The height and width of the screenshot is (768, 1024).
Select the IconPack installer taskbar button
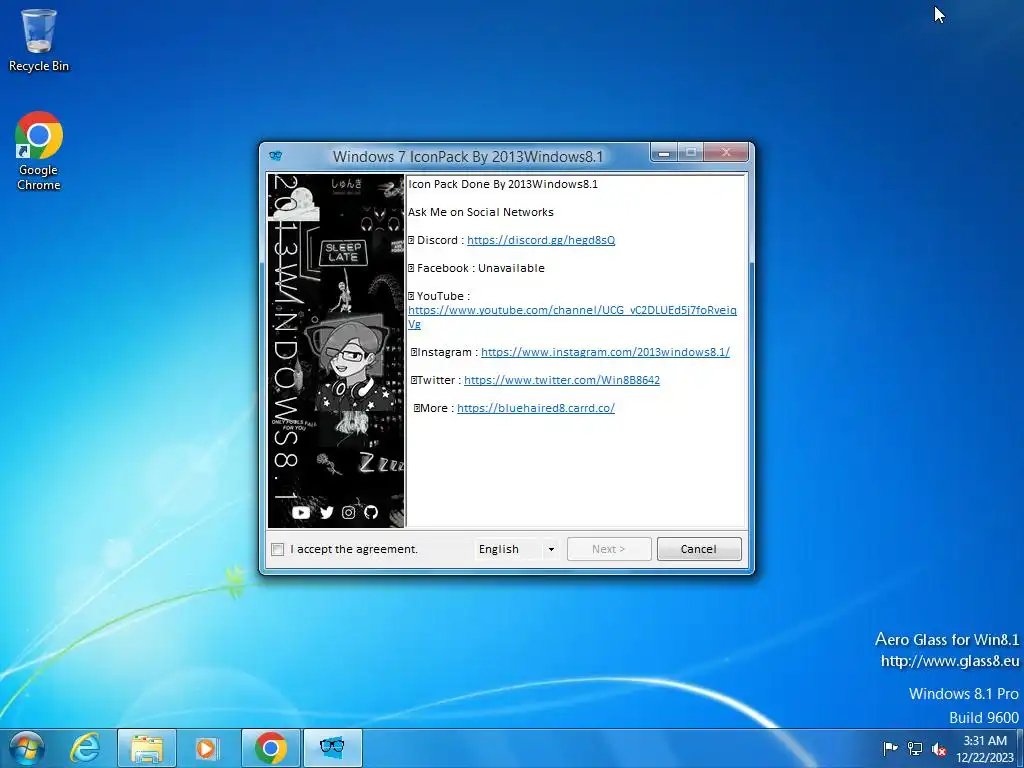pyautogui.click(x=332, y=748)
